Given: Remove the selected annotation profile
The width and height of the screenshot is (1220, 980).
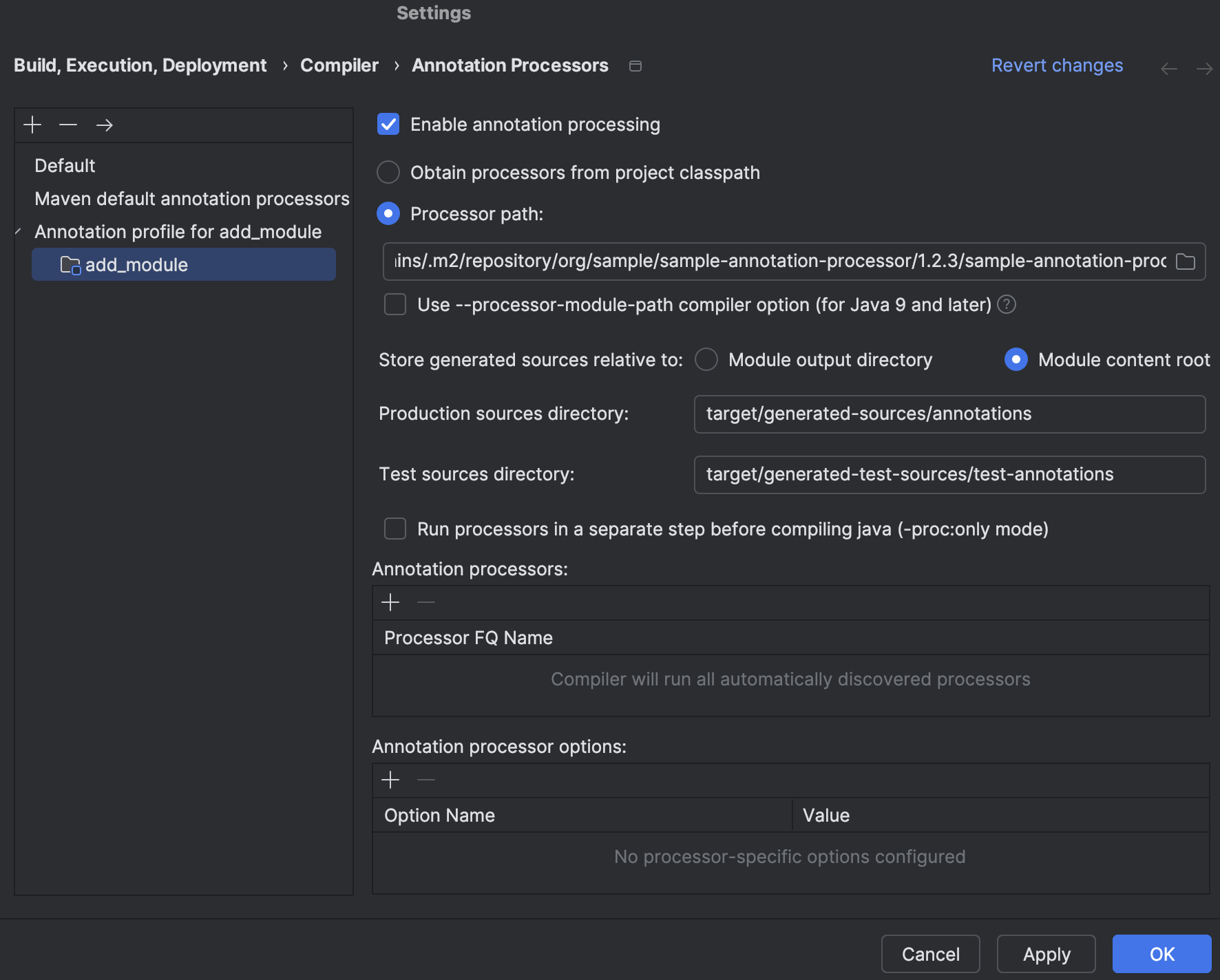Looking at the screenshot, I should coord(68,125).
